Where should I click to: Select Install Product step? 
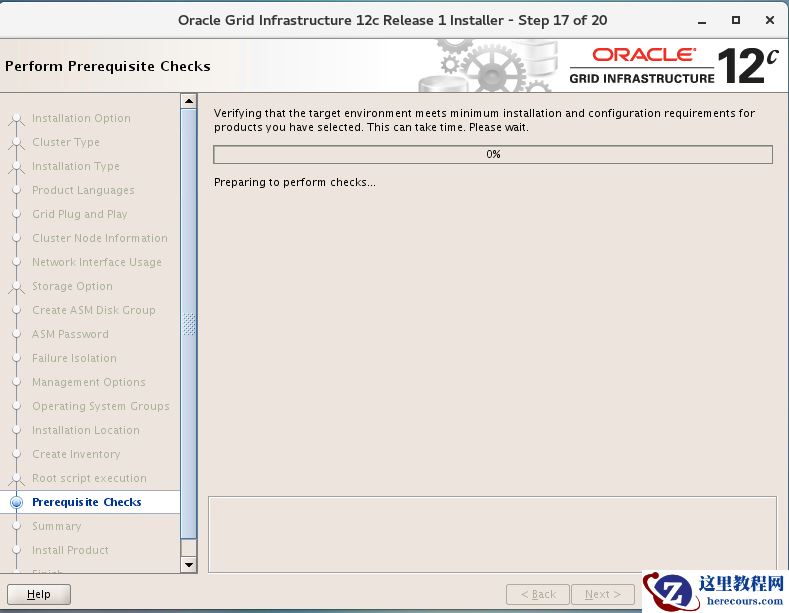[70, 550]
